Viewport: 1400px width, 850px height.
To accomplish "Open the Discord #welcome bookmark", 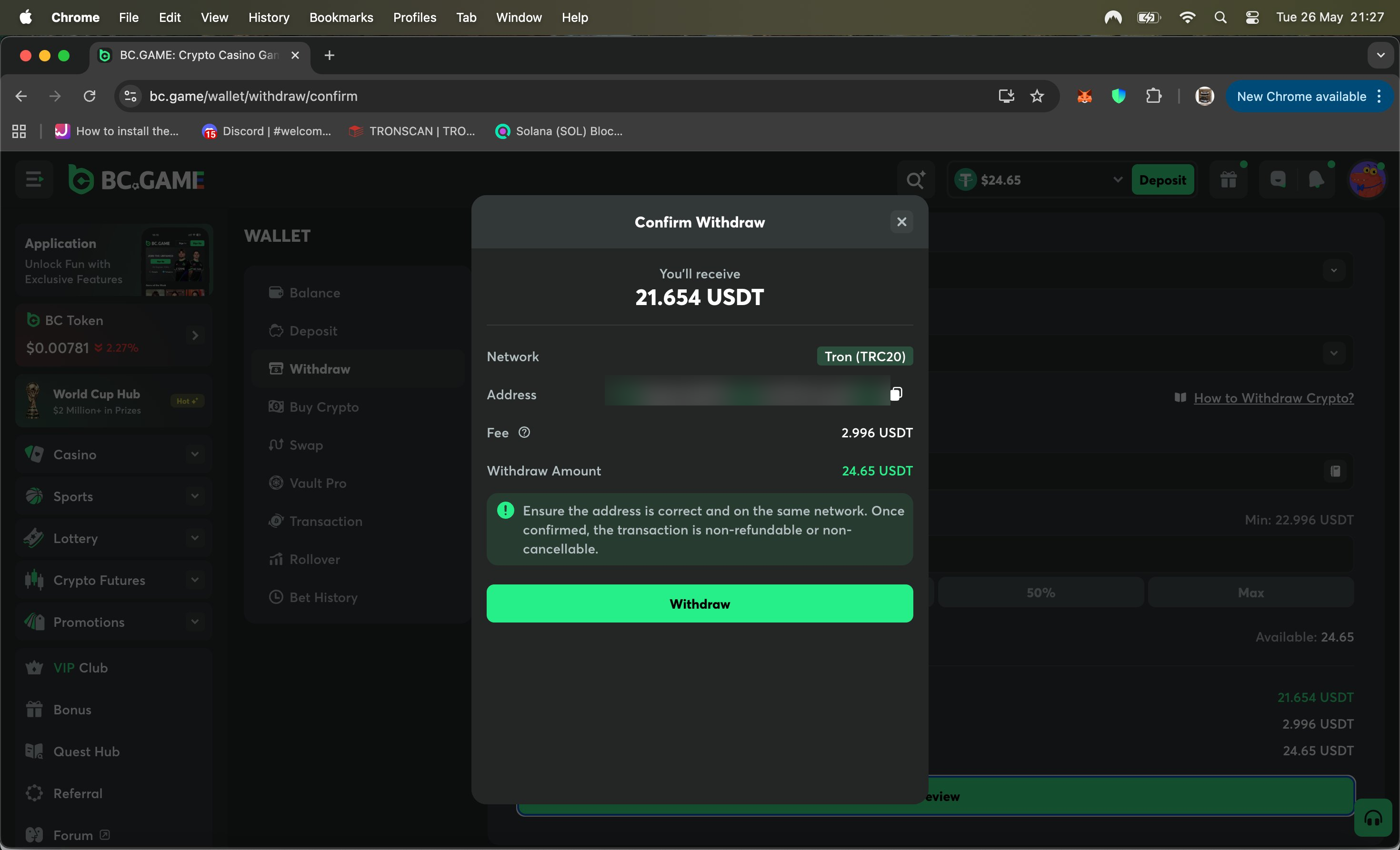I will click(x=267, y=131).
